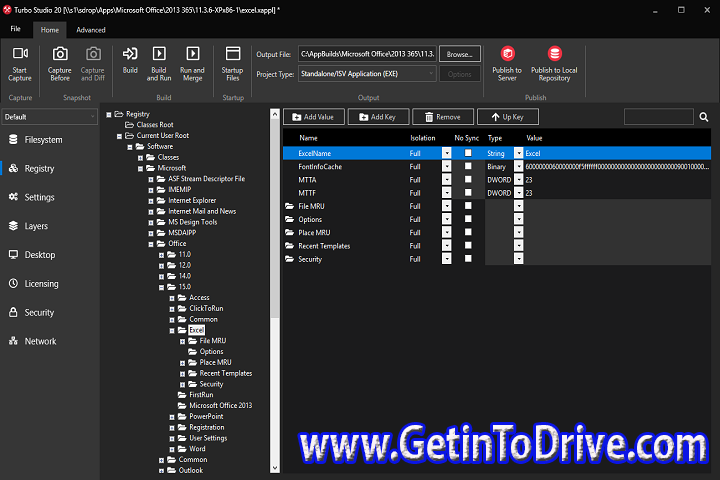Select the Microsoft Office 2013 key
Image resolution: width=720 pixels, height=480 pixels.
220,406
